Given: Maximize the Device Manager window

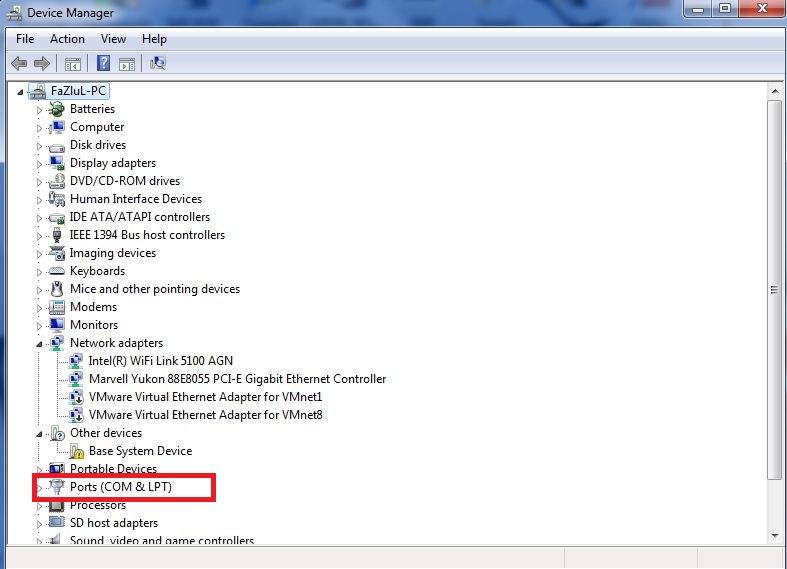Looking at the screenshot, I should [x=725, y=8].
